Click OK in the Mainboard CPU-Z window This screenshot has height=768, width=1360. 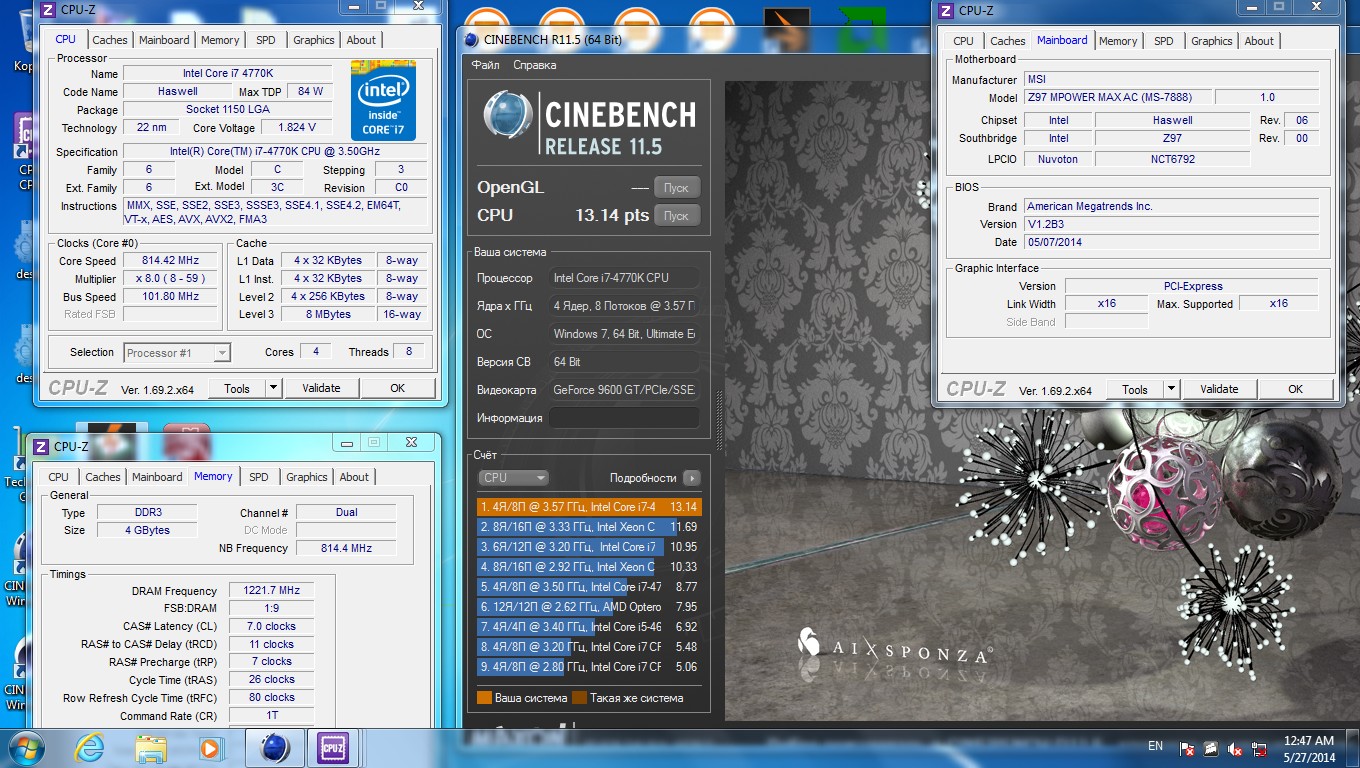[1295, 389]
